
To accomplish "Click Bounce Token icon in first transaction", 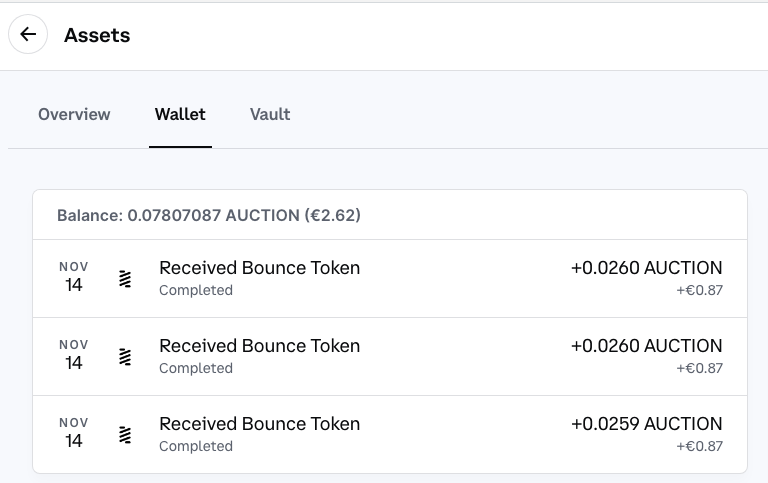I will [125, 279].
